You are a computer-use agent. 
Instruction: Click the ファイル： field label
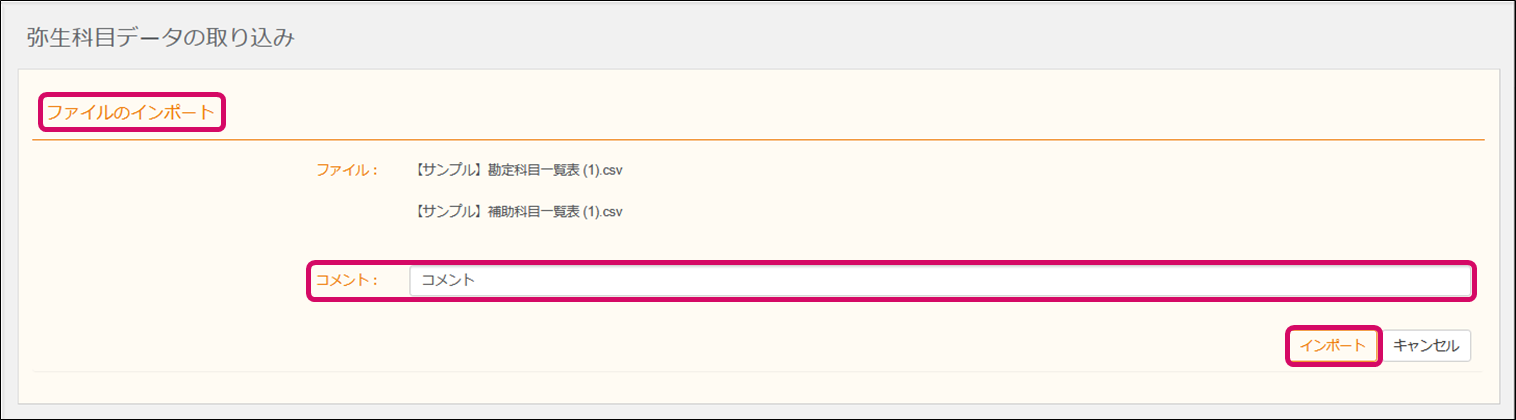point(346,169)
